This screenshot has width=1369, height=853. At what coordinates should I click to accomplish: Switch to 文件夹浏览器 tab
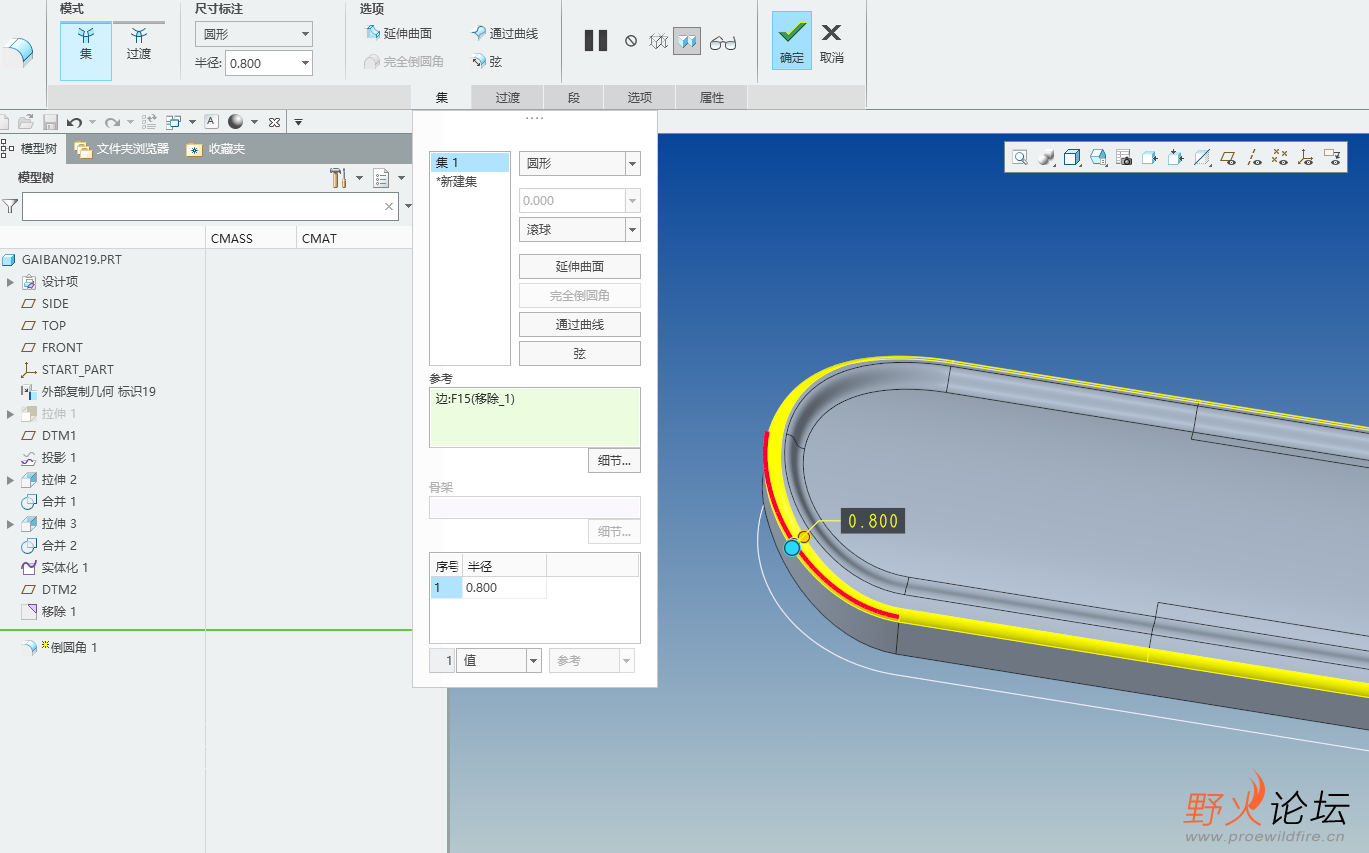(x=121, y=149)
